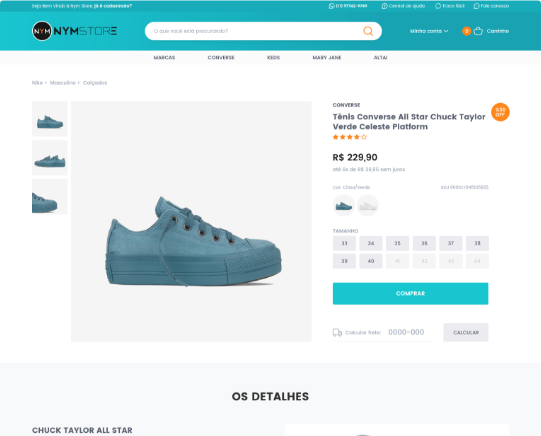Select size 33
Screen dimensions: 541x436
tap(344, 243)
